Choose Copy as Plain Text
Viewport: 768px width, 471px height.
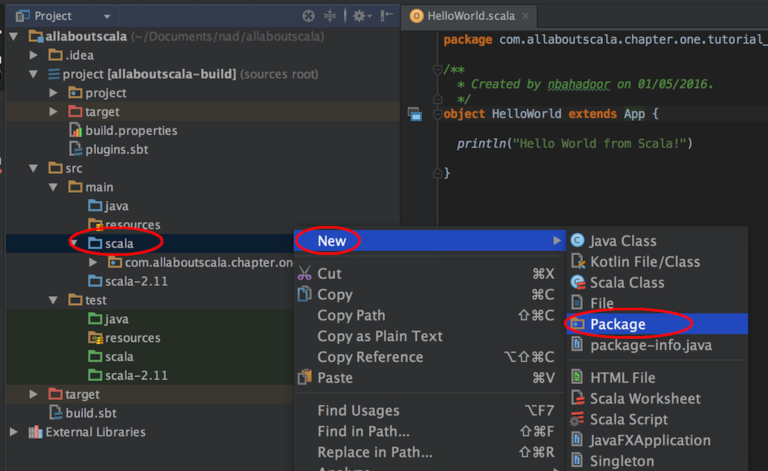430,336
